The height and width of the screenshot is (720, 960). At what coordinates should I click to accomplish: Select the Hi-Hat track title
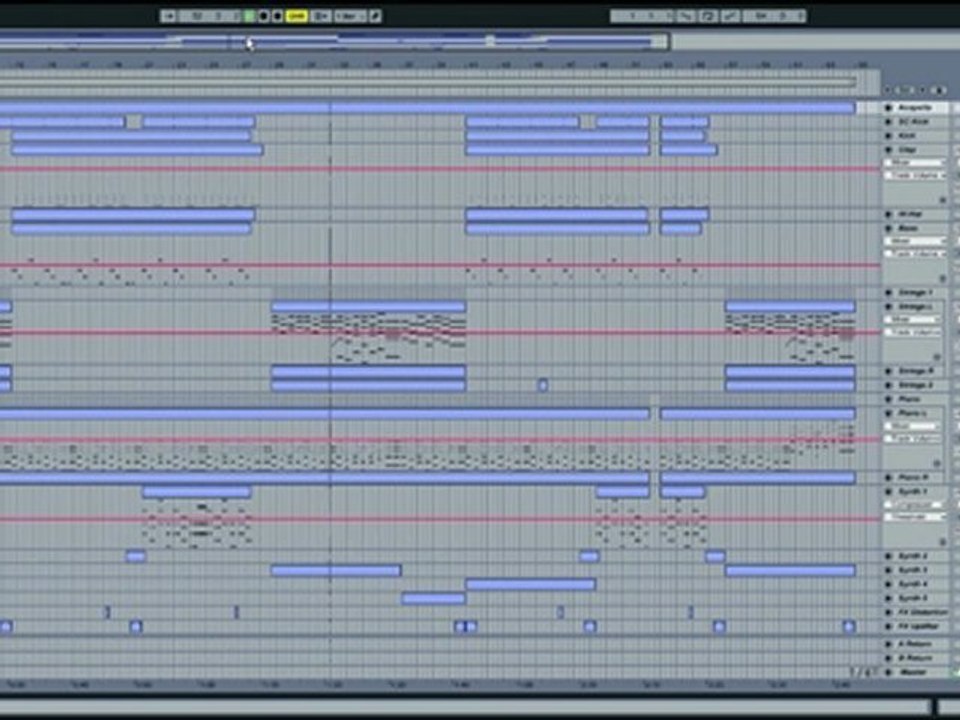coord(910,214)
